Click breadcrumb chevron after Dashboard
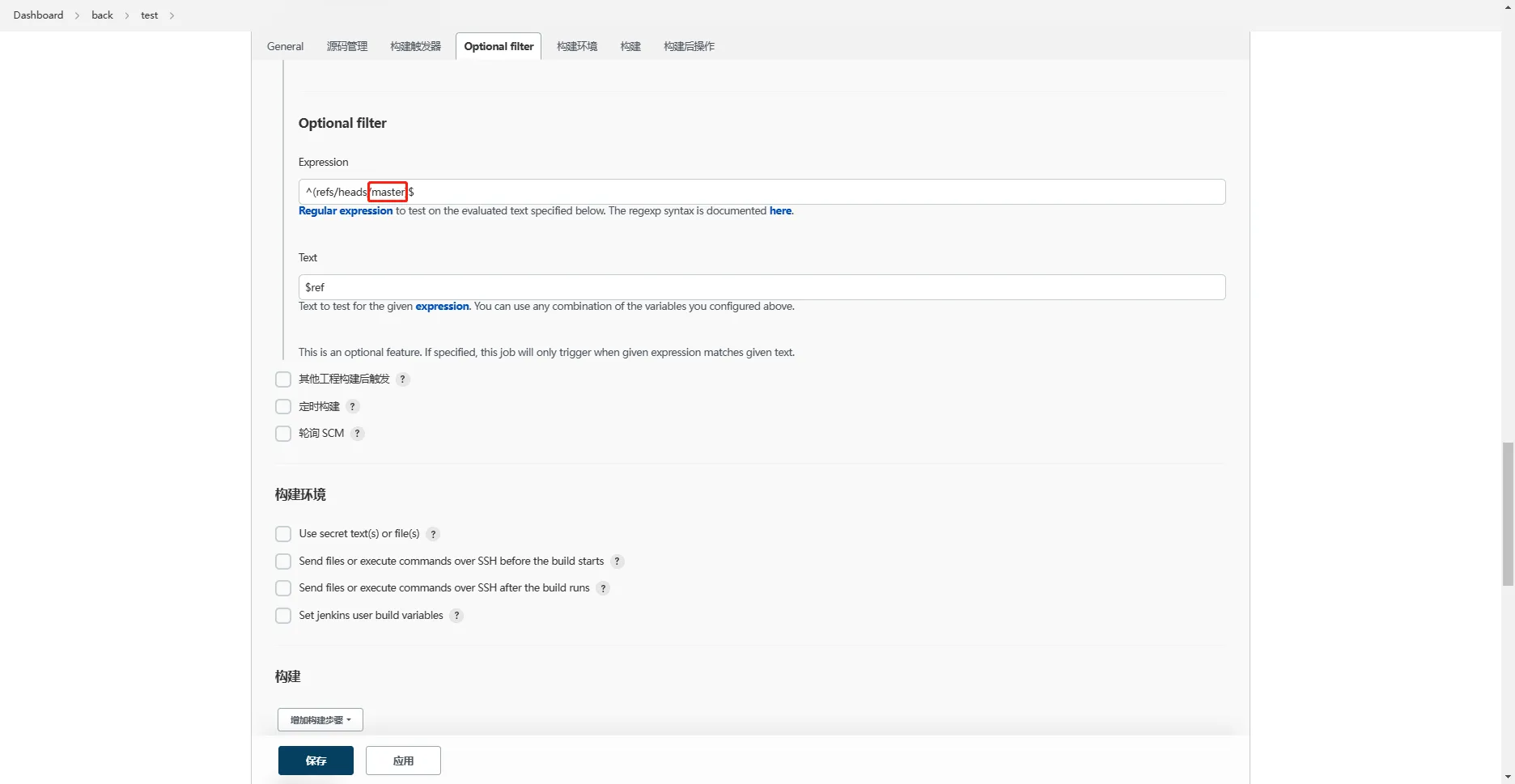 [x=78, y=15]
